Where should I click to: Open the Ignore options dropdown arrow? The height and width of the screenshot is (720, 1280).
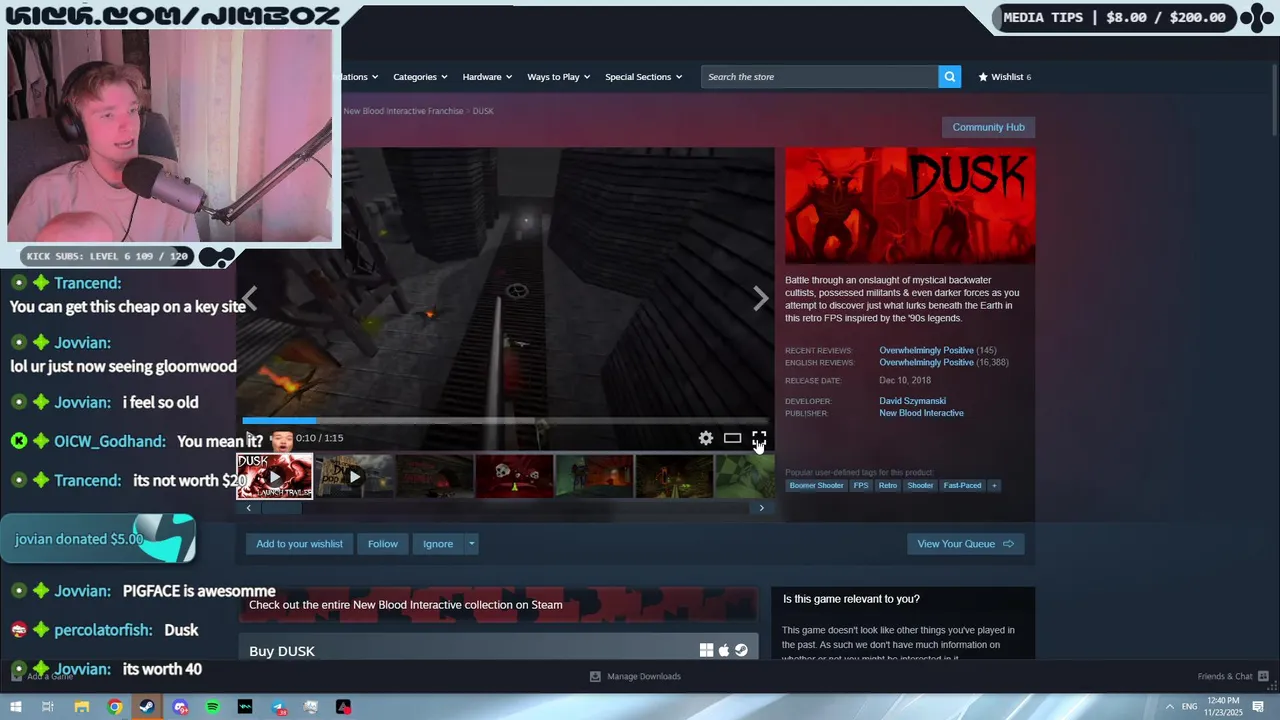click(471, 544)
